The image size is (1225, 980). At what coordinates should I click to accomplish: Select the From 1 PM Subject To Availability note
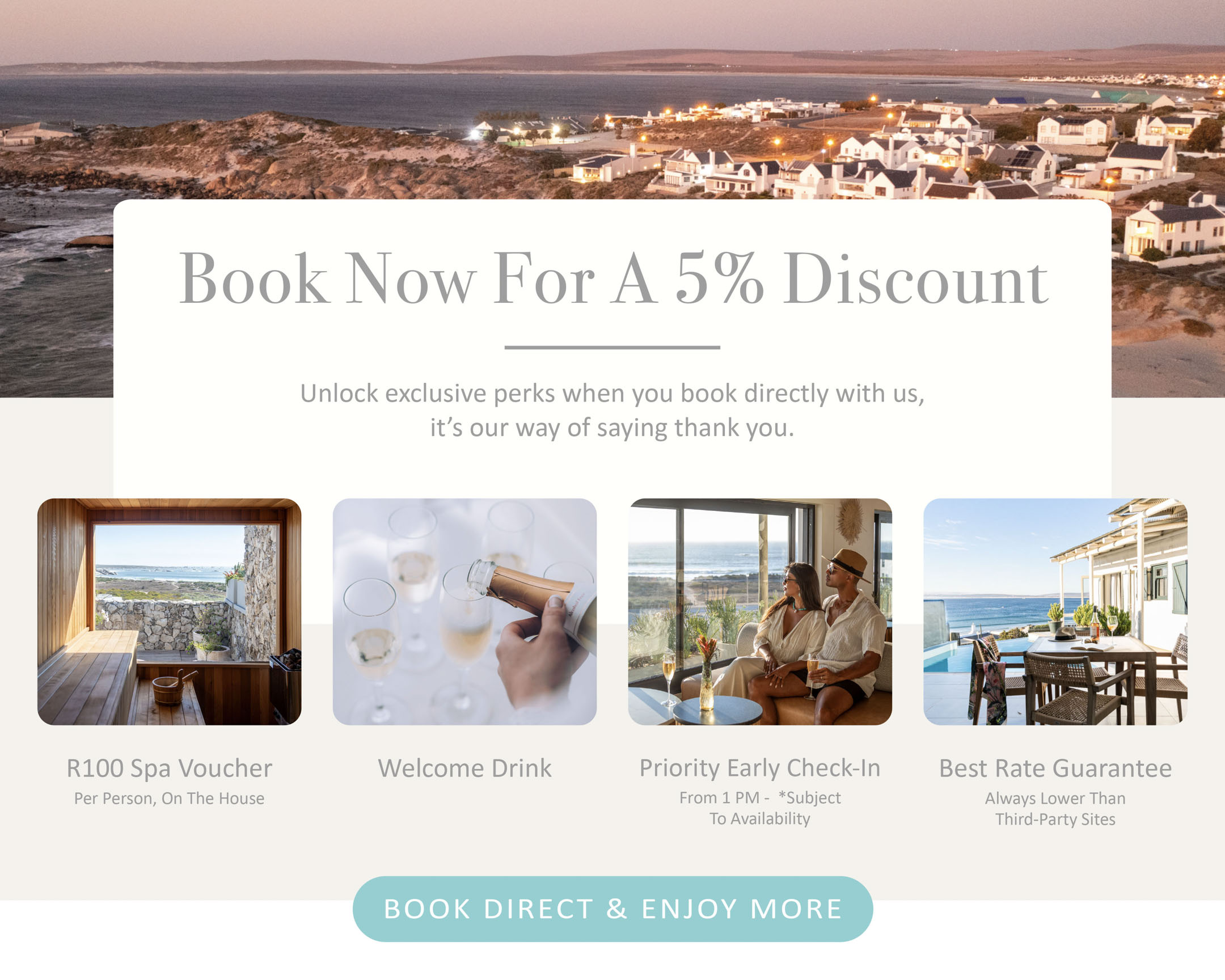tap(760, 808)
